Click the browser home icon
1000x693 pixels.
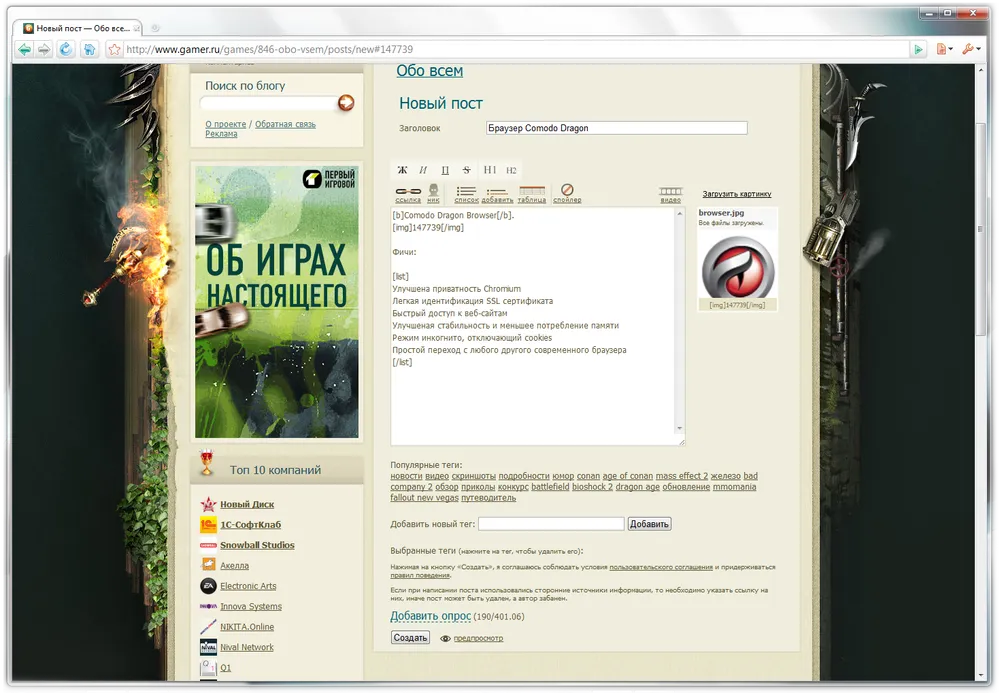coord(89,49)
